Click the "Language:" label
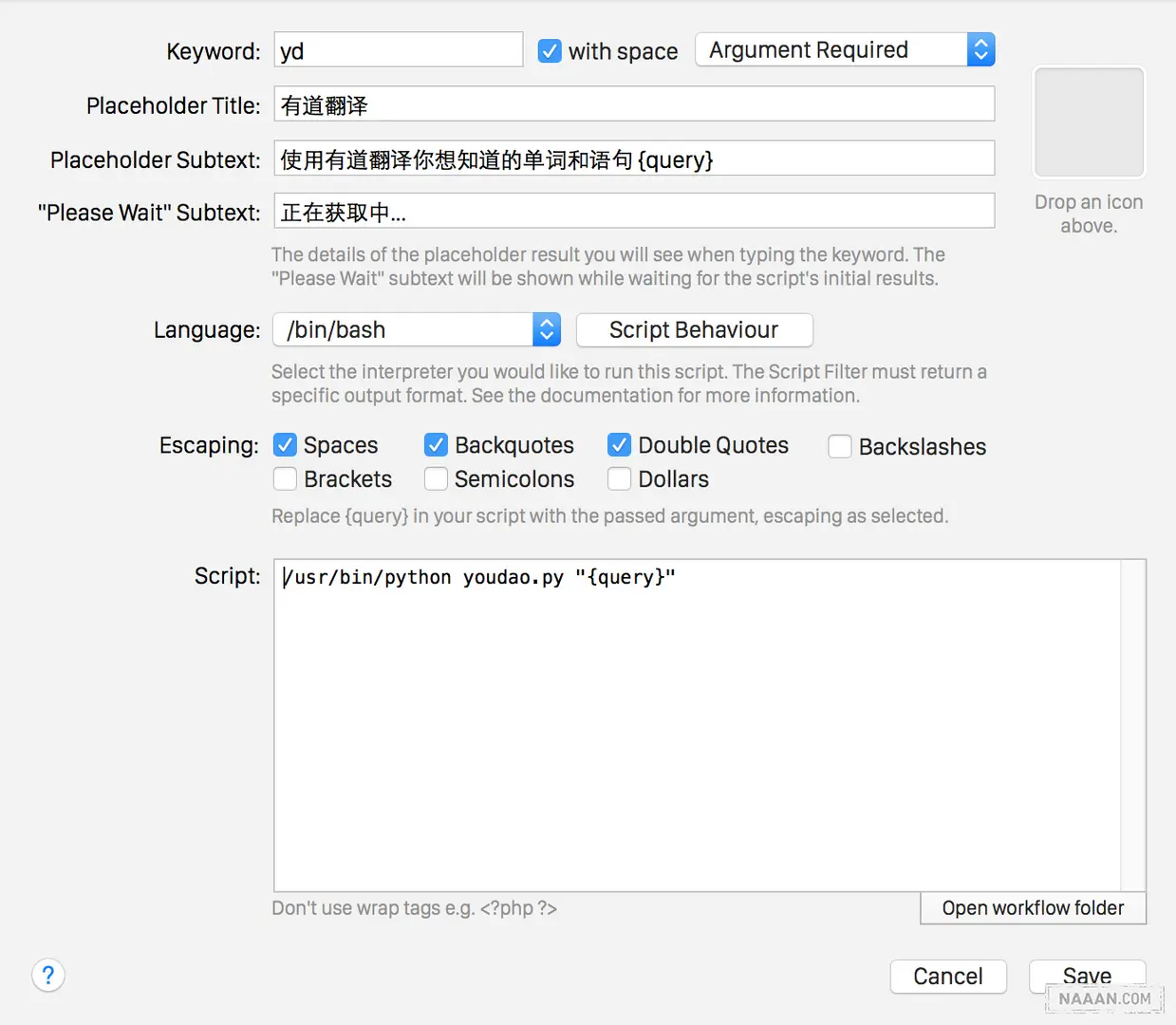 (x=207, y=329)
